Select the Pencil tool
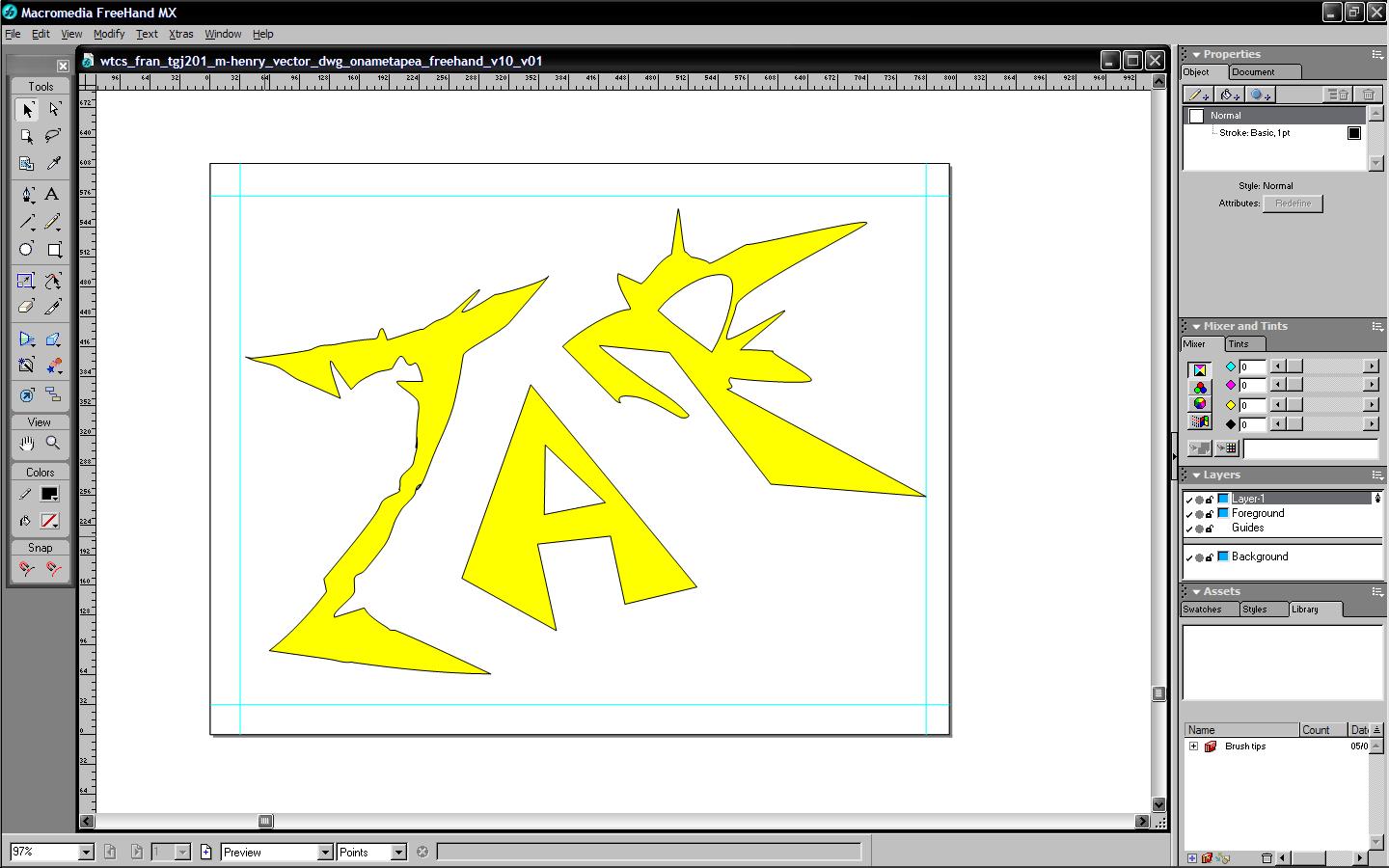 (x=53, y=222)
